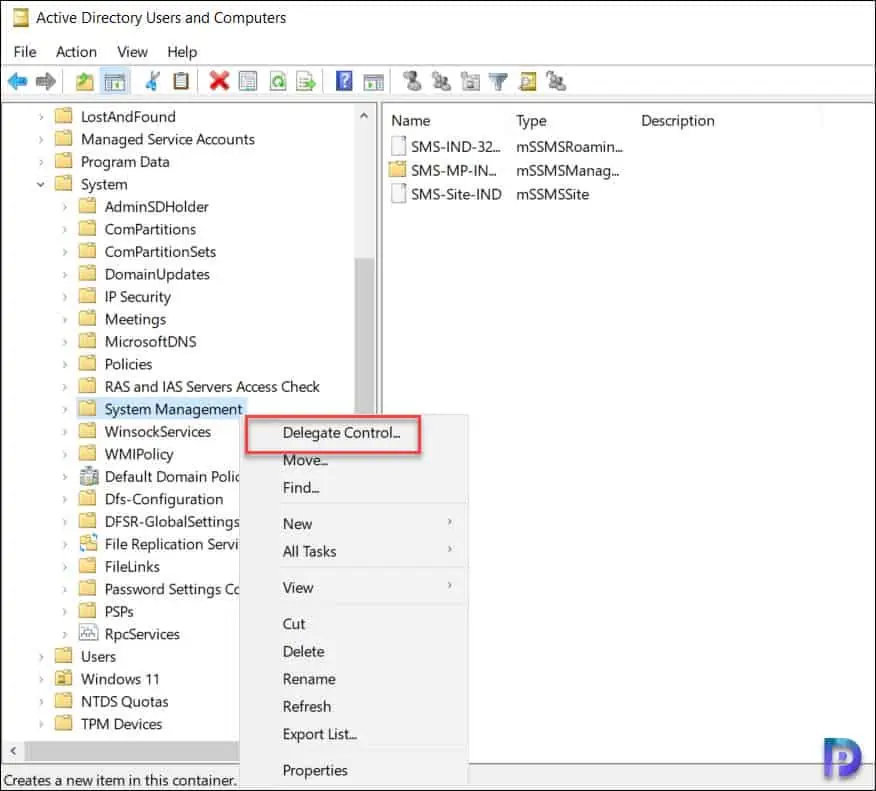Click the Create new organizational unit icon
The image size is (876, 791).
(470, 82)
